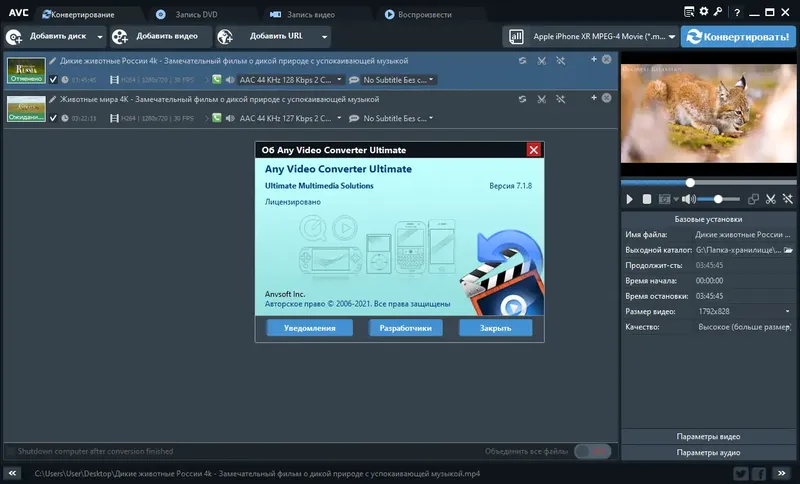Image resolution: width=800 pixels, height=484 pixels.
Task: Adjust the preview volume slider
Action: [718, 199]
